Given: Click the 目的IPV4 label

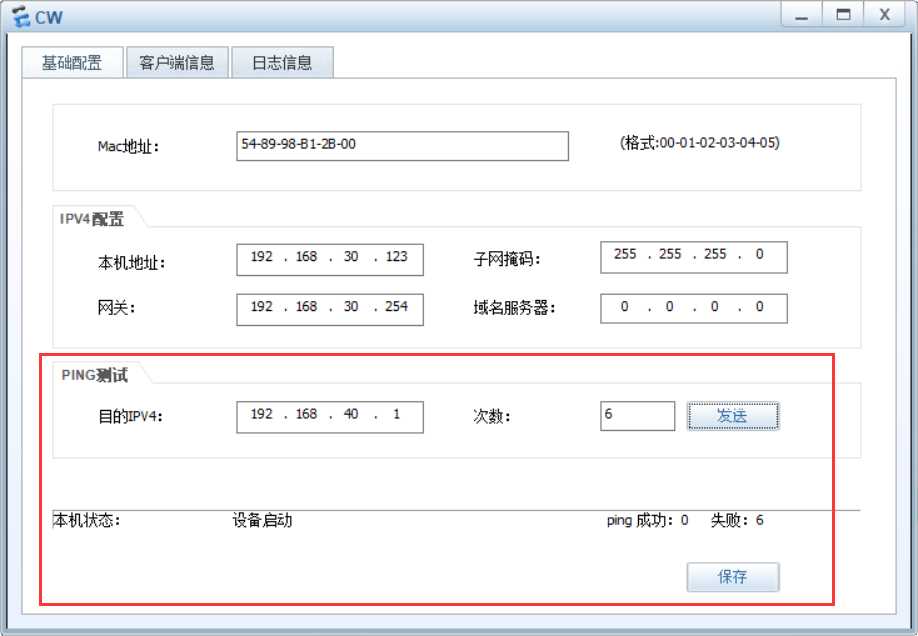Looking at the screenshot, I should 131,417.
